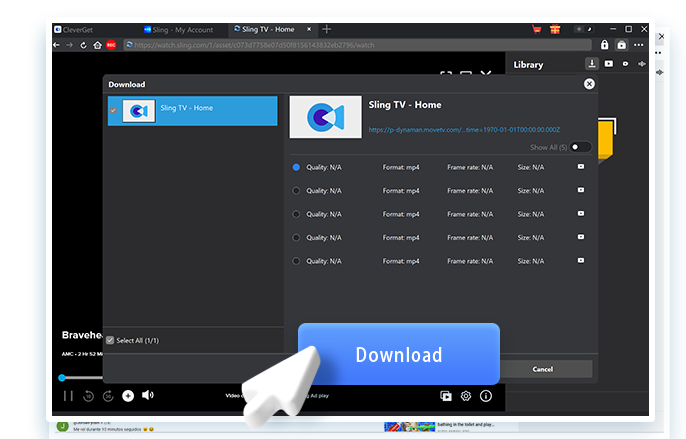Click the small thumbnail in the download list
The width and height of the screenshot is (686, 439).
coord(139,111)
